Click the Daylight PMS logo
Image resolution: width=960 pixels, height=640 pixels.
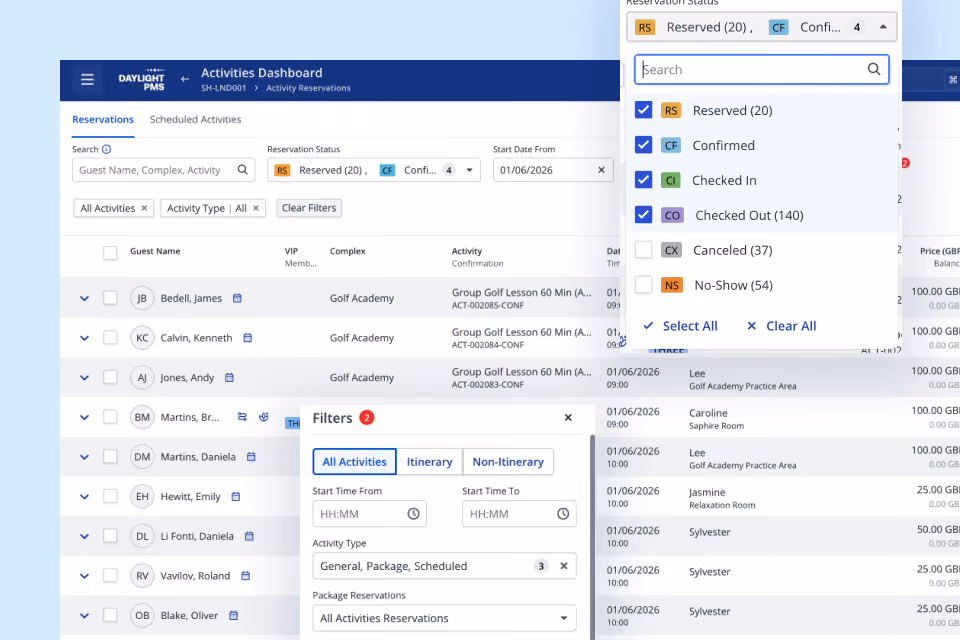pyautogui.click(x=141, y=80)
